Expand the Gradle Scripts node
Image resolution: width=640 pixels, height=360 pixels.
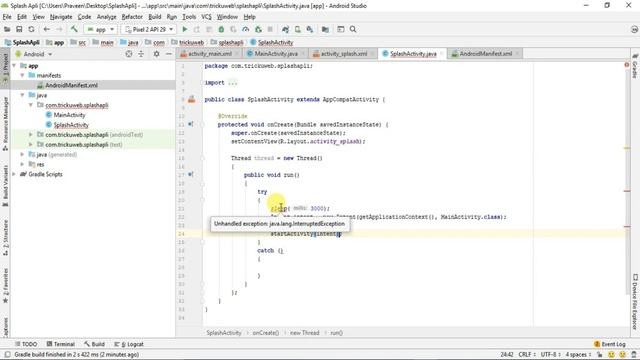point(14,174)
